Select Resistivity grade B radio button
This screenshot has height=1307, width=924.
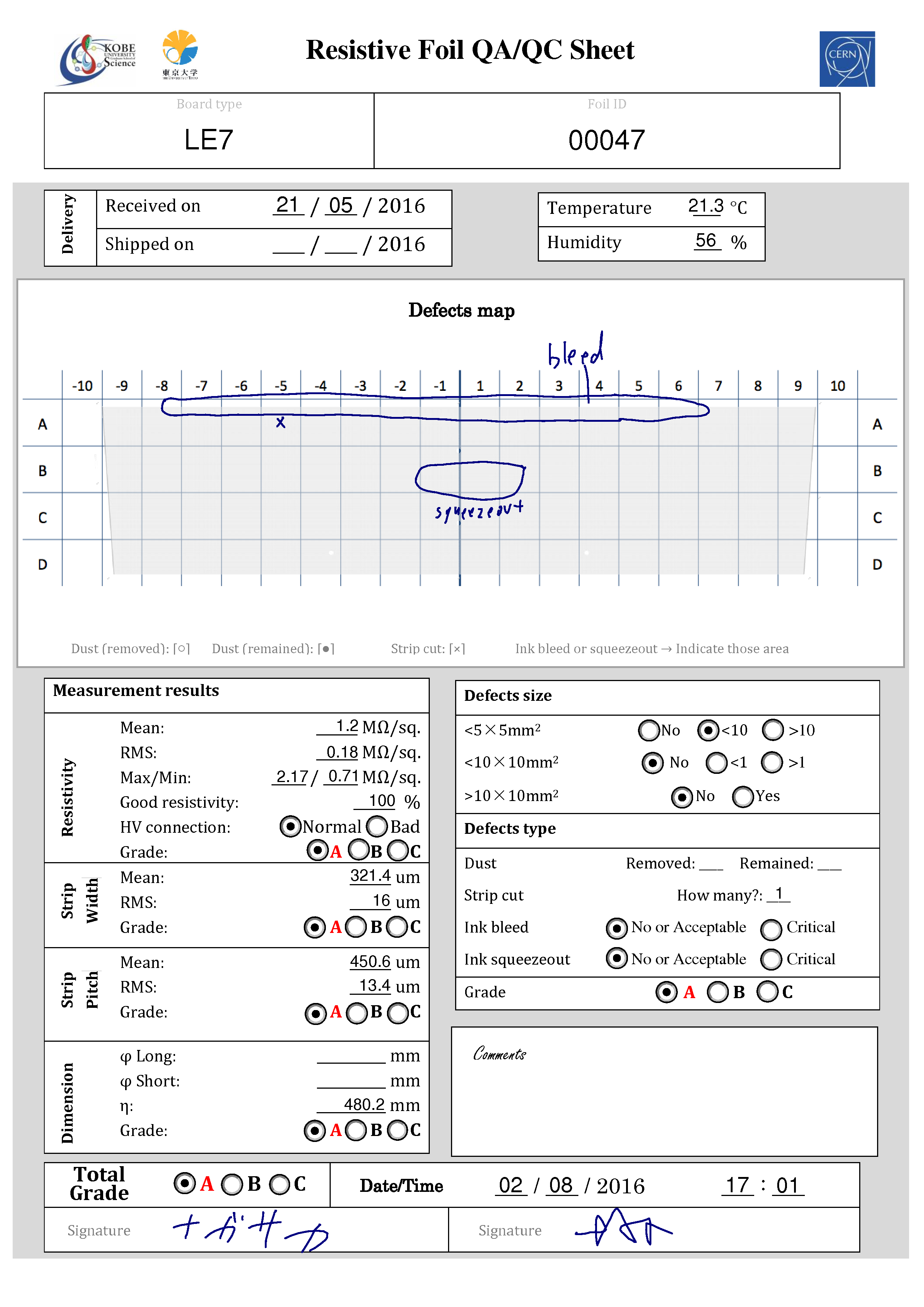[358, 851]
